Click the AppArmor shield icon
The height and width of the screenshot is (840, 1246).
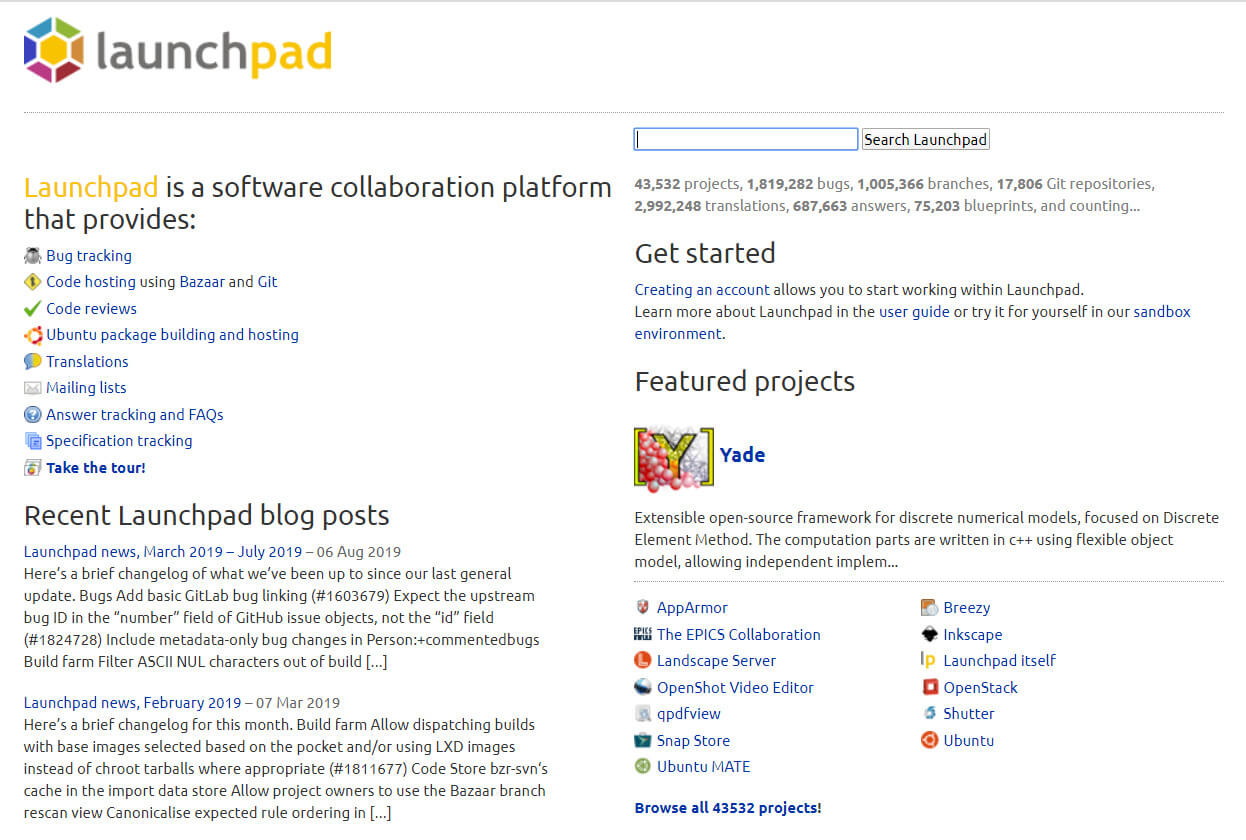coord(643,608)
